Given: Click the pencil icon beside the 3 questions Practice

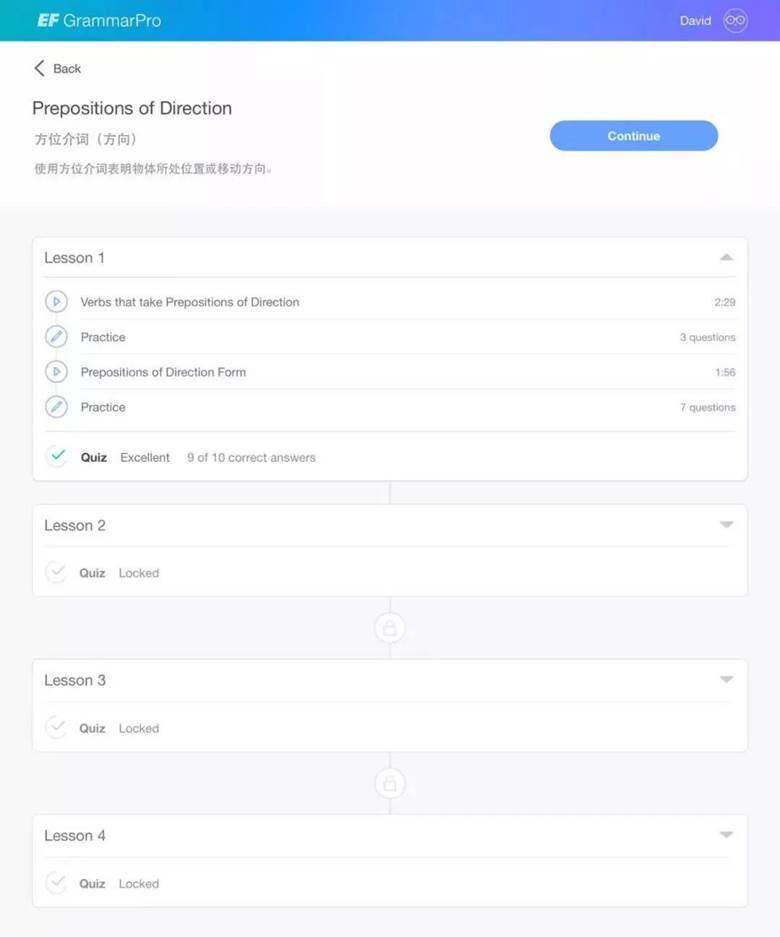Looking at the screenshot, I should 56,337.
